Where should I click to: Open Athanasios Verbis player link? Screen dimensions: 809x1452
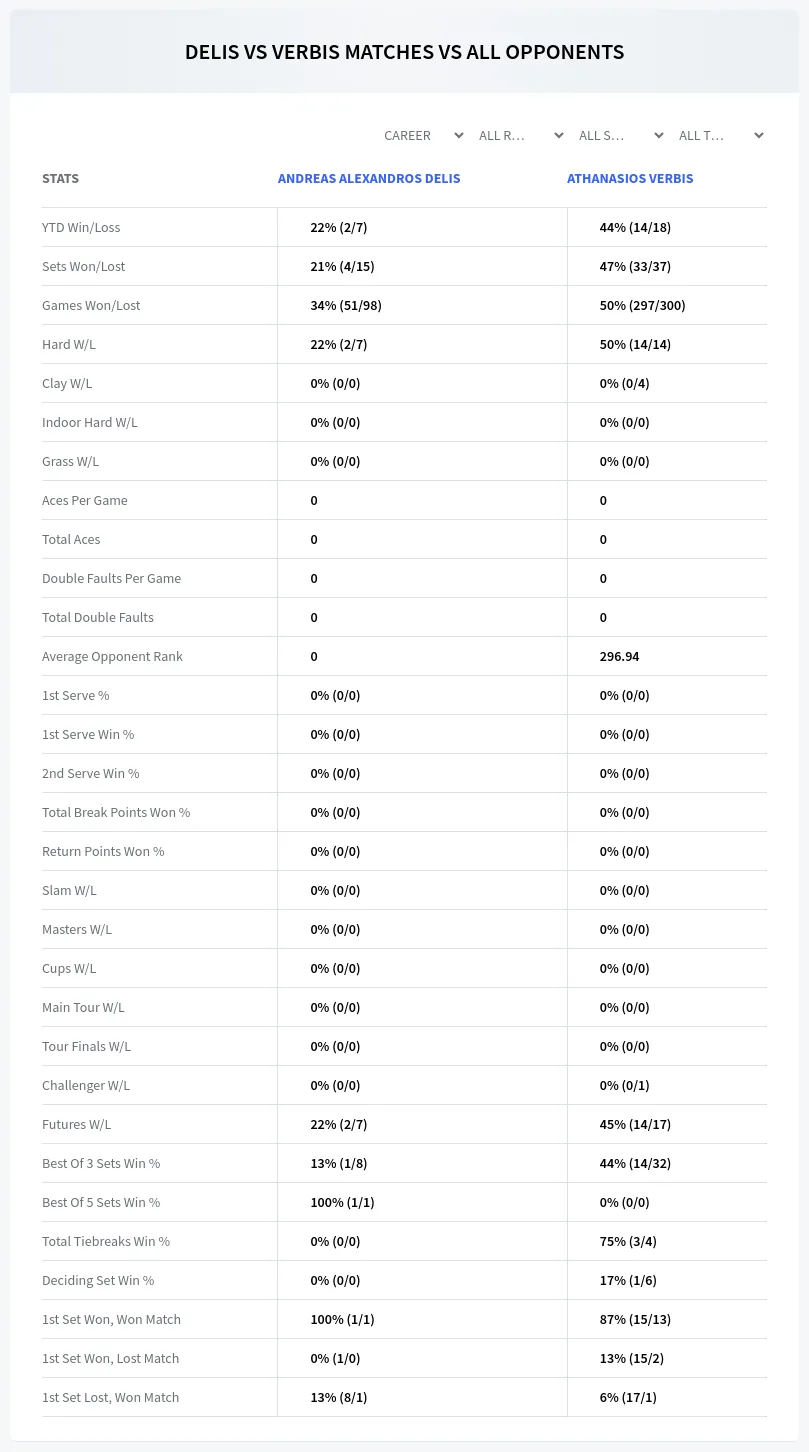(630, 178)
